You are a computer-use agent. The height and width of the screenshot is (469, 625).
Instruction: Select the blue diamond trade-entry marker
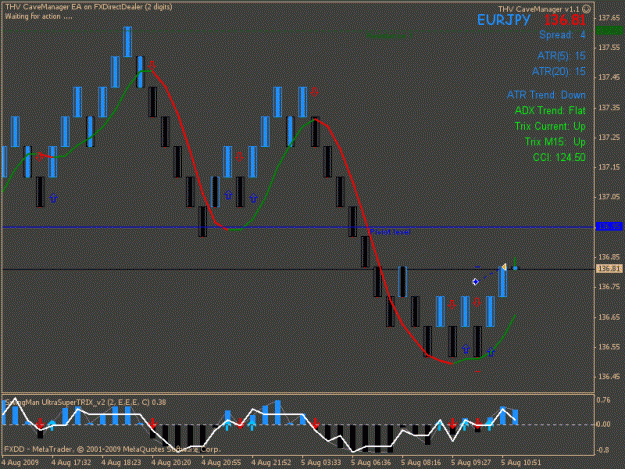(x=475, y=282)
